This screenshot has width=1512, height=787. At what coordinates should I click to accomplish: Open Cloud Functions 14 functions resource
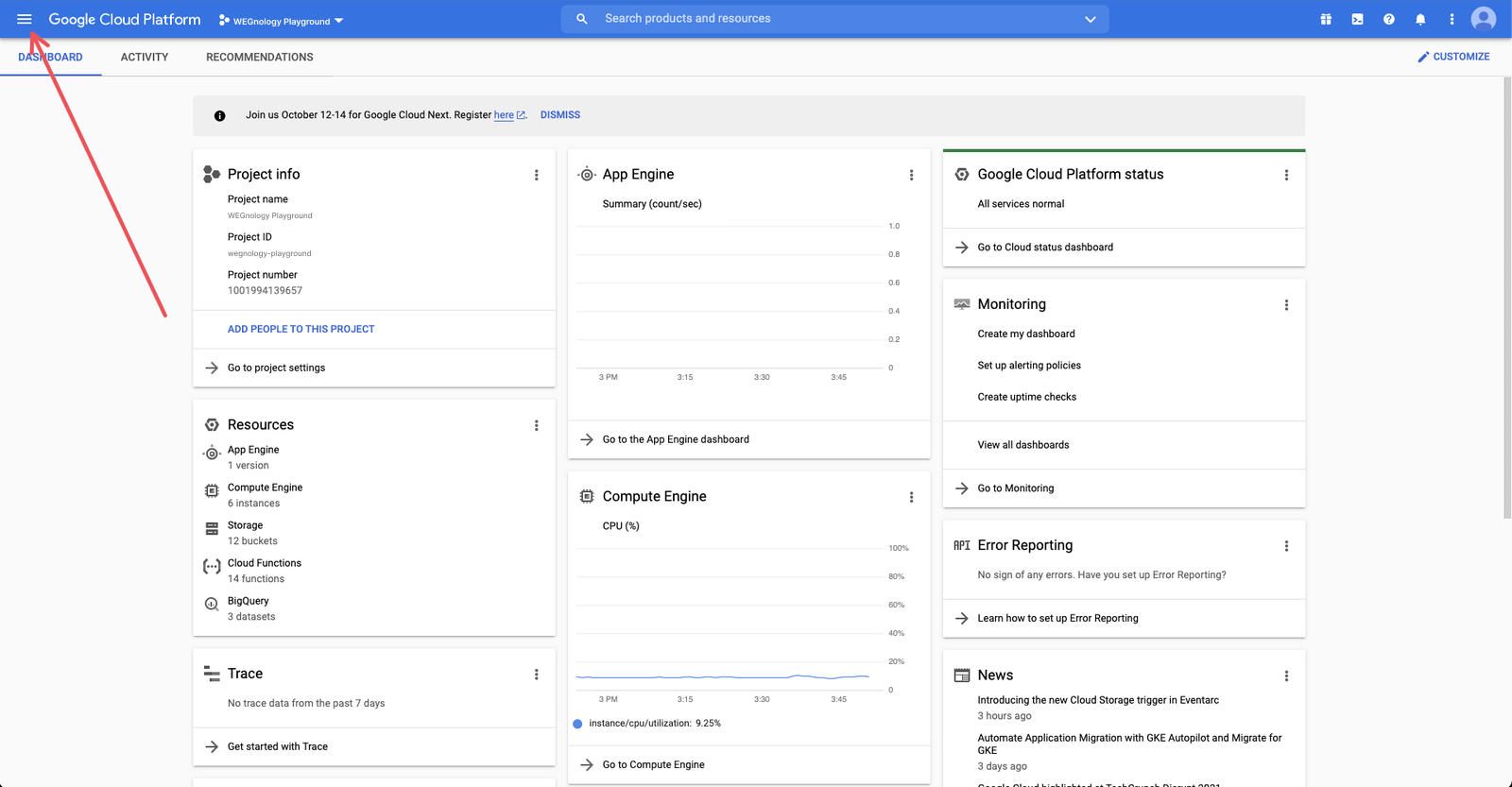(265, 571)
